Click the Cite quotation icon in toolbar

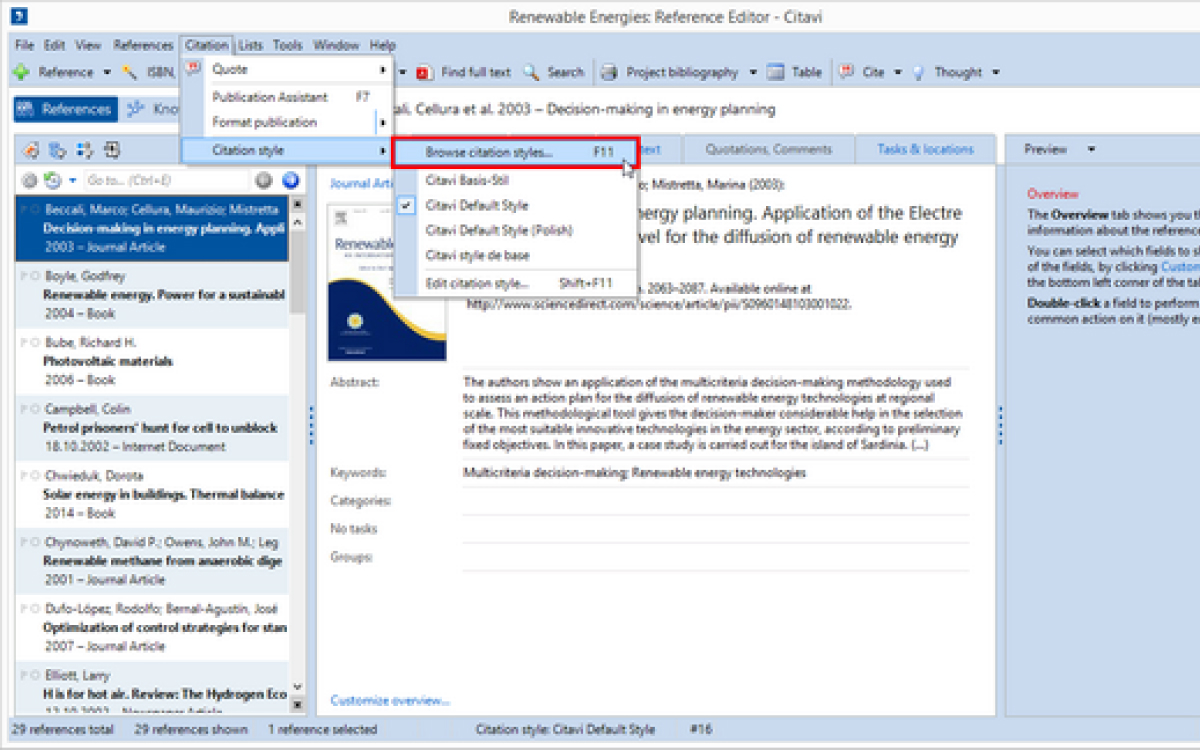click(846, 72)
